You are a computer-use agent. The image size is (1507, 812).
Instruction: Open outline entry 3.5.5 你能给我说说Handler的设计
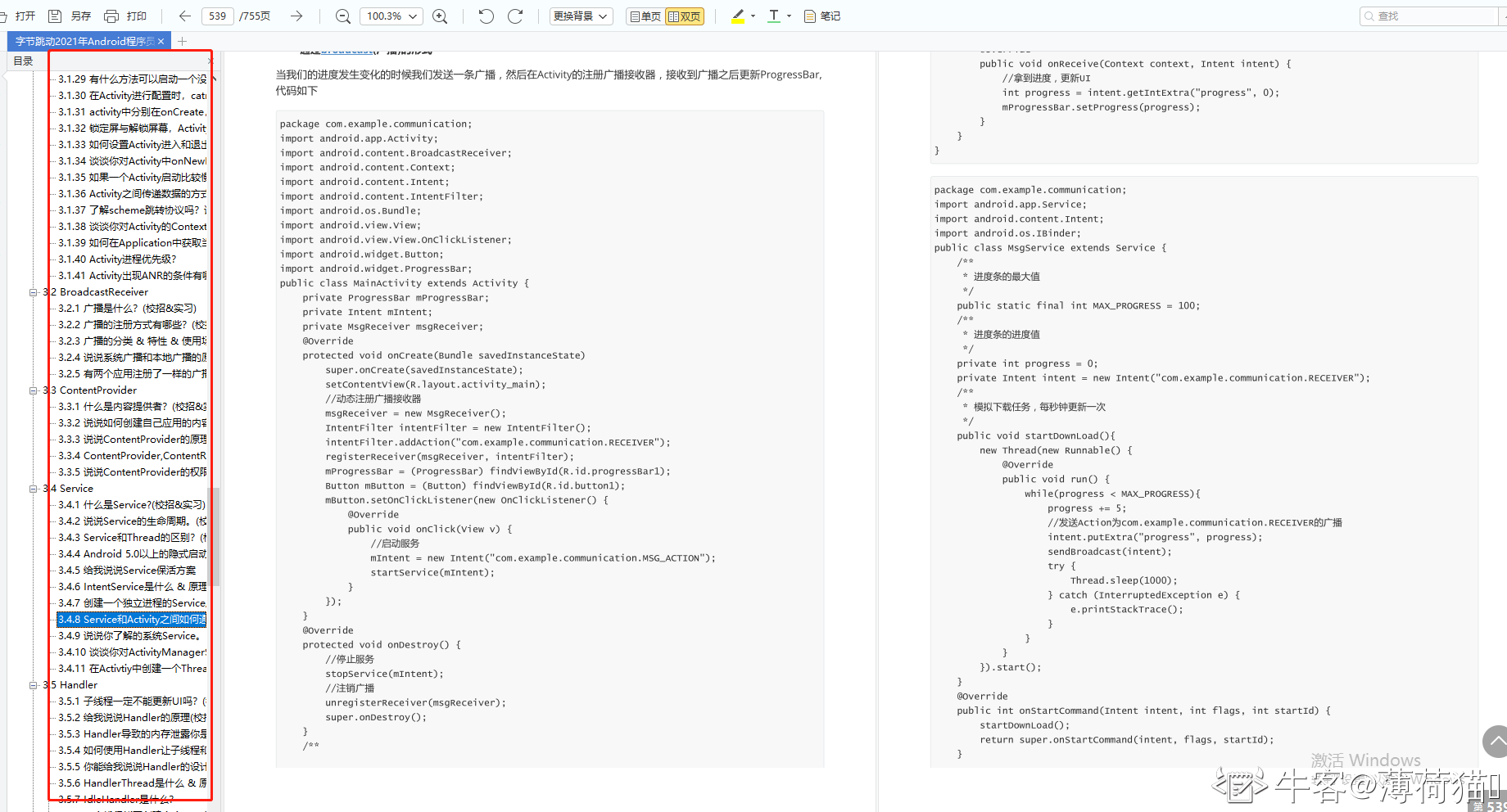(x=132, y=767)
